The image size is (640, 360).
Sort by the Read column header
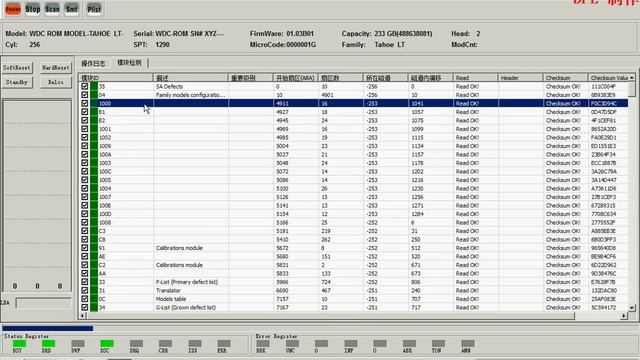[x=475, y=78]
